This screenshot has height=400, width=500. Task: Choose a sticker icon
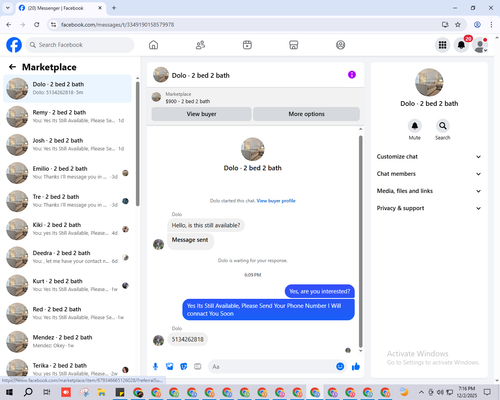coord(184,367)
